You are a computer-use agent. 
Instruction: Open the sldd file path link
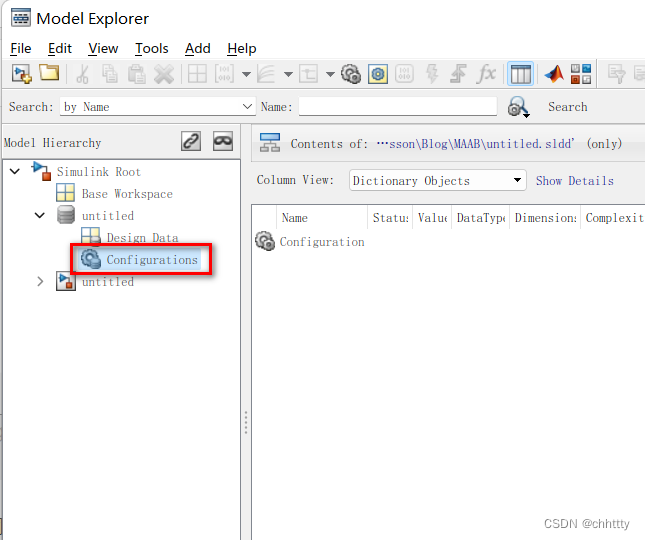coord(475,144)
